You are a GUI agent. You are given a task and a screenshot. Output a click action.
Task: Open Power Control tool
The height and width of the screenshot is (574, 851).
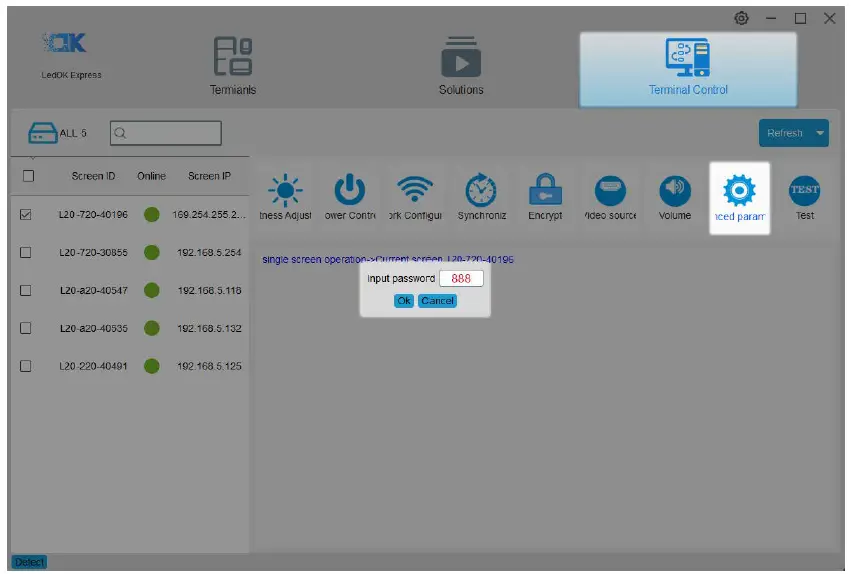coord(350,197)
